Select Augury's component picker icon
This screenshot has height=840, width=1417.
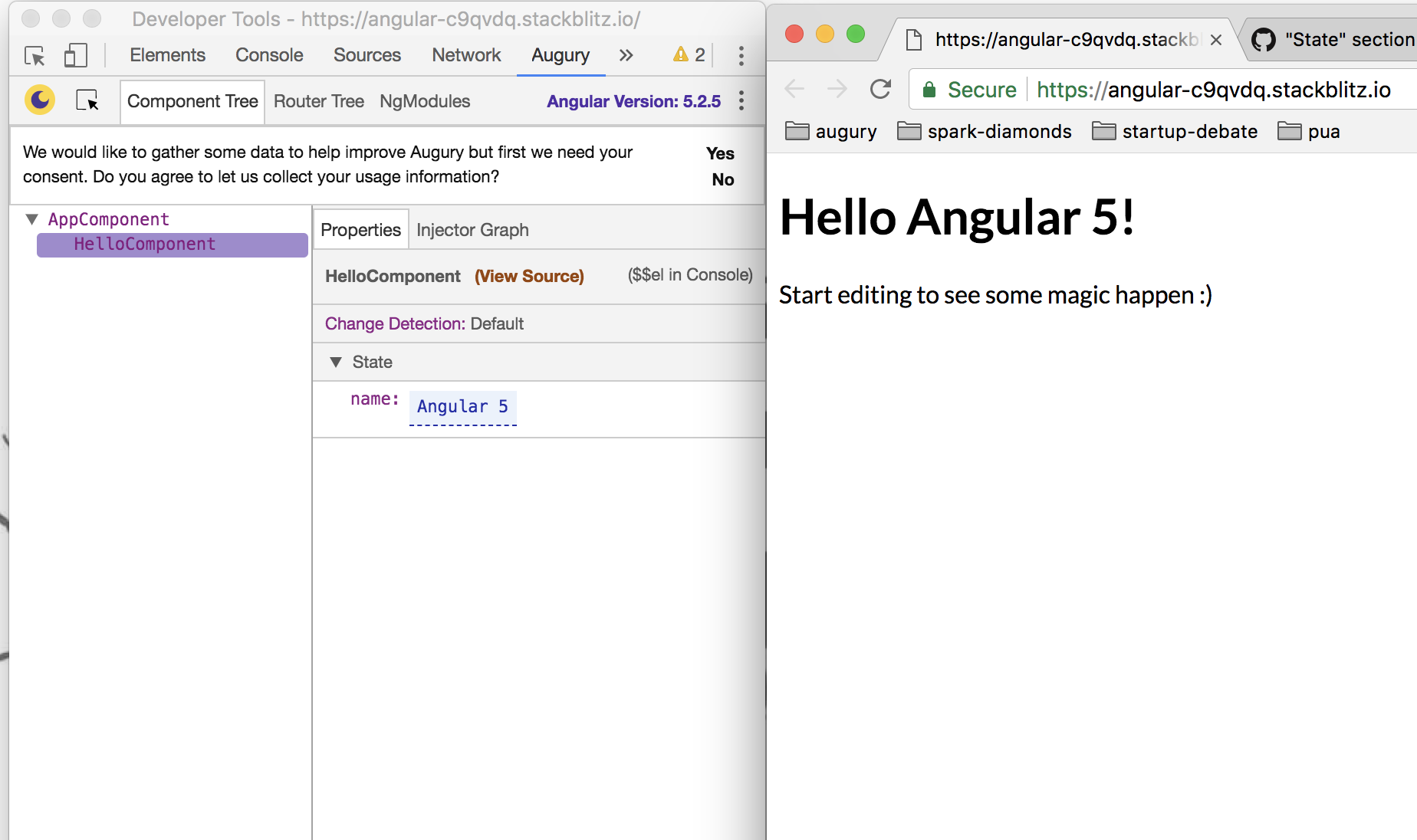point(88,100)
